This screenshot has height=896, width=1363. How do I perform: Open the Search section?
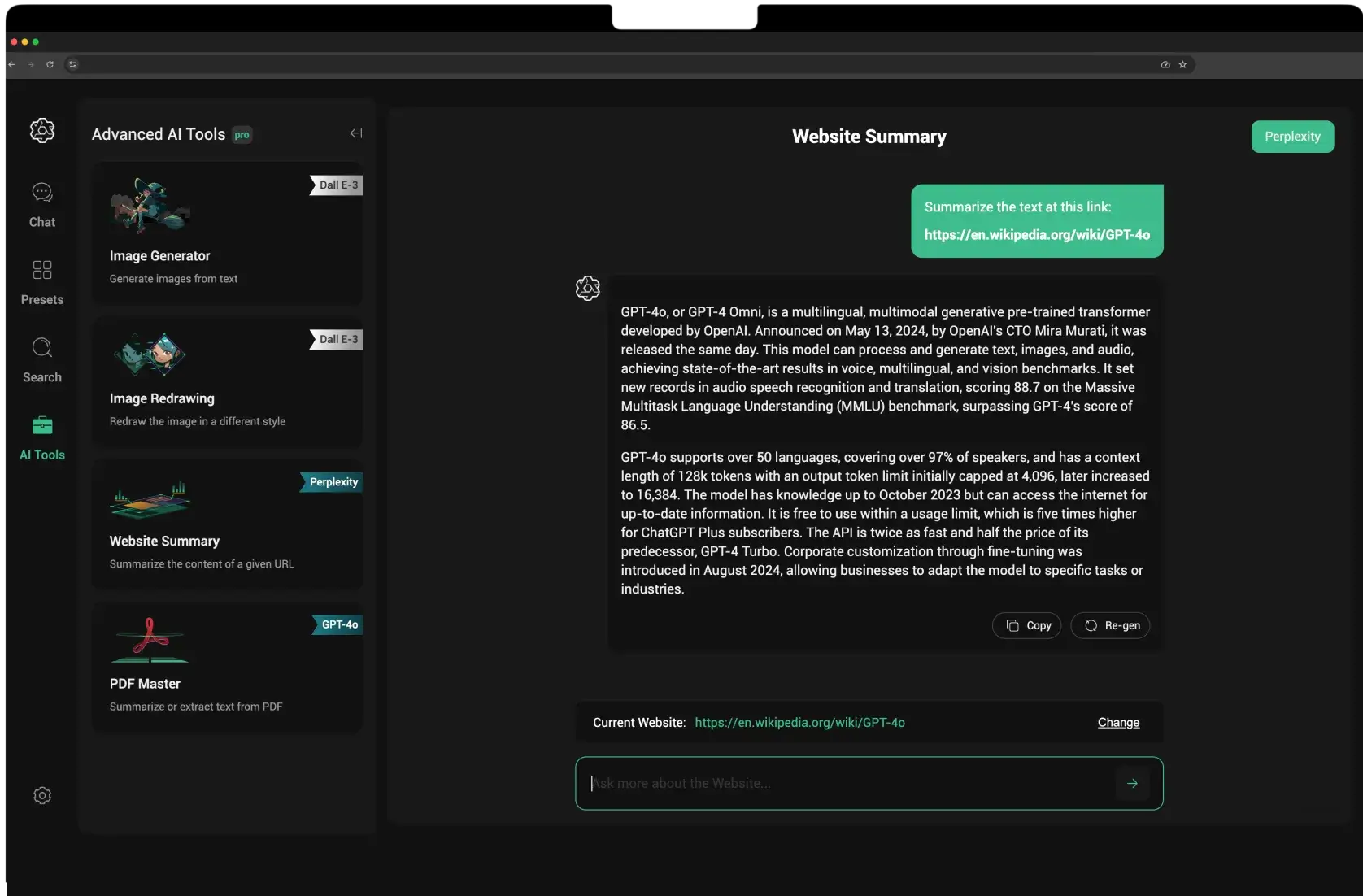click(x=42, y=360)
